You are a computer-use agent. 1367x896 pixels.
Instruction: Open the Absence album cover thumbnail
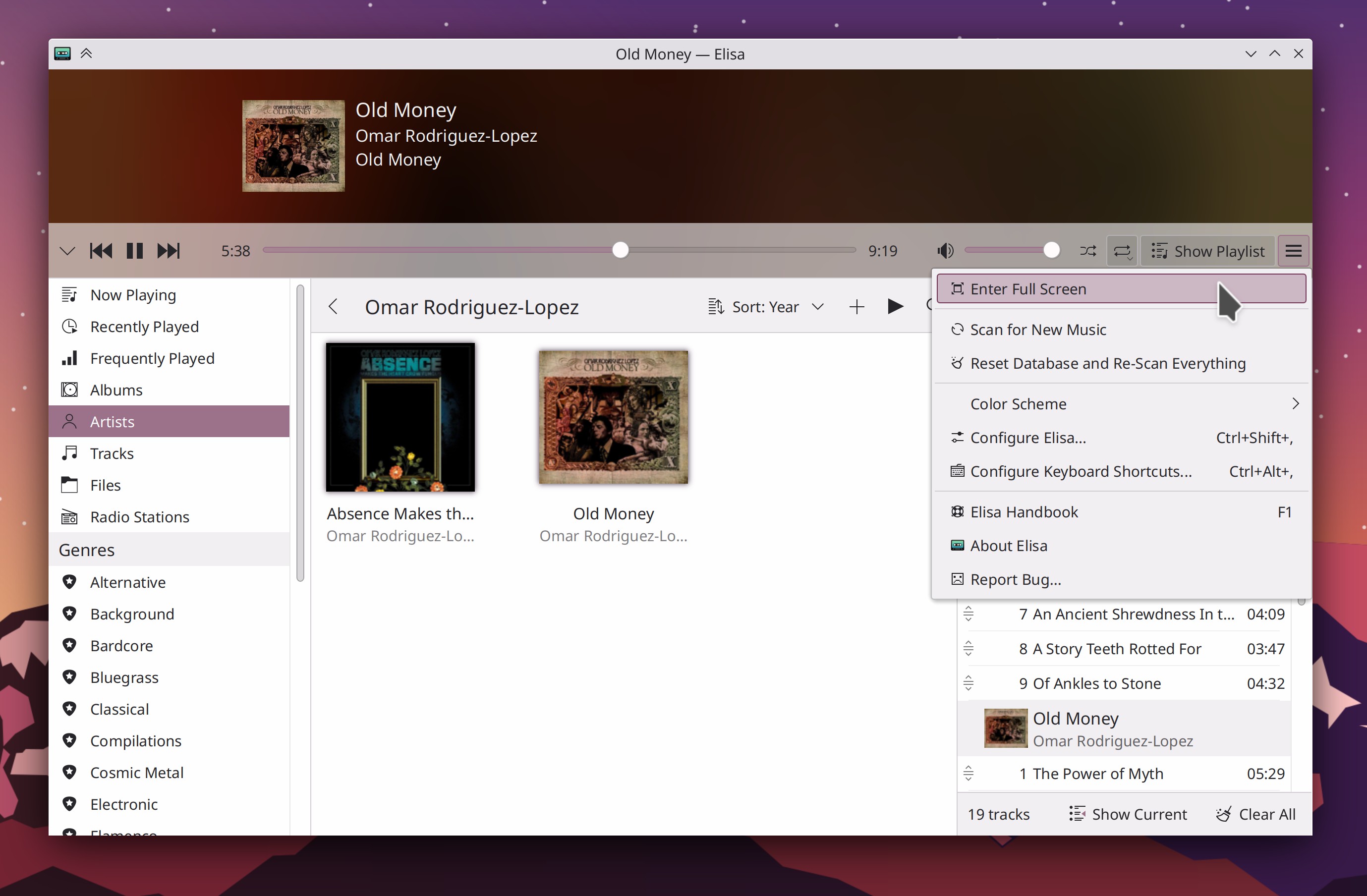(400, 417)
